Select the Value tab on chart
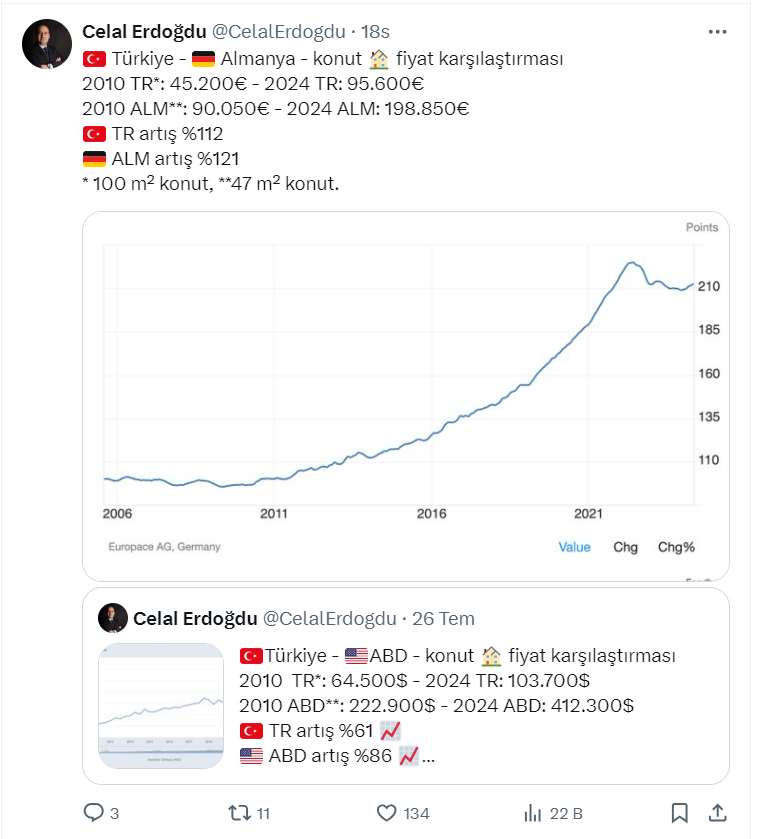The height and width of the screenshot is (839, 764). [574, 547]
